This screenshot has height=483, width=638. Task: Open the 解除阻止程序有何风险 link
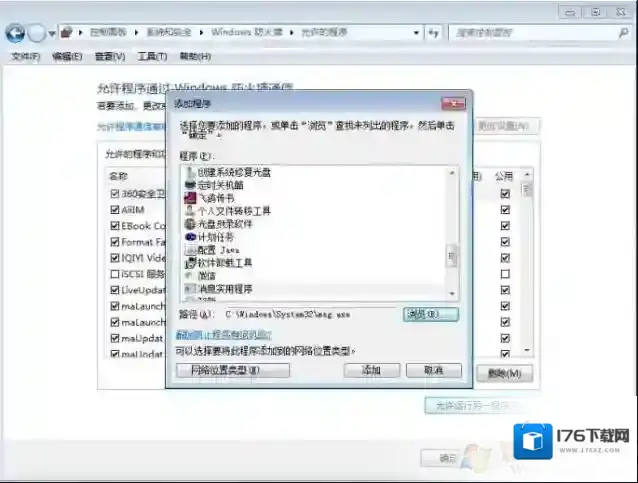tap(223, 335)
